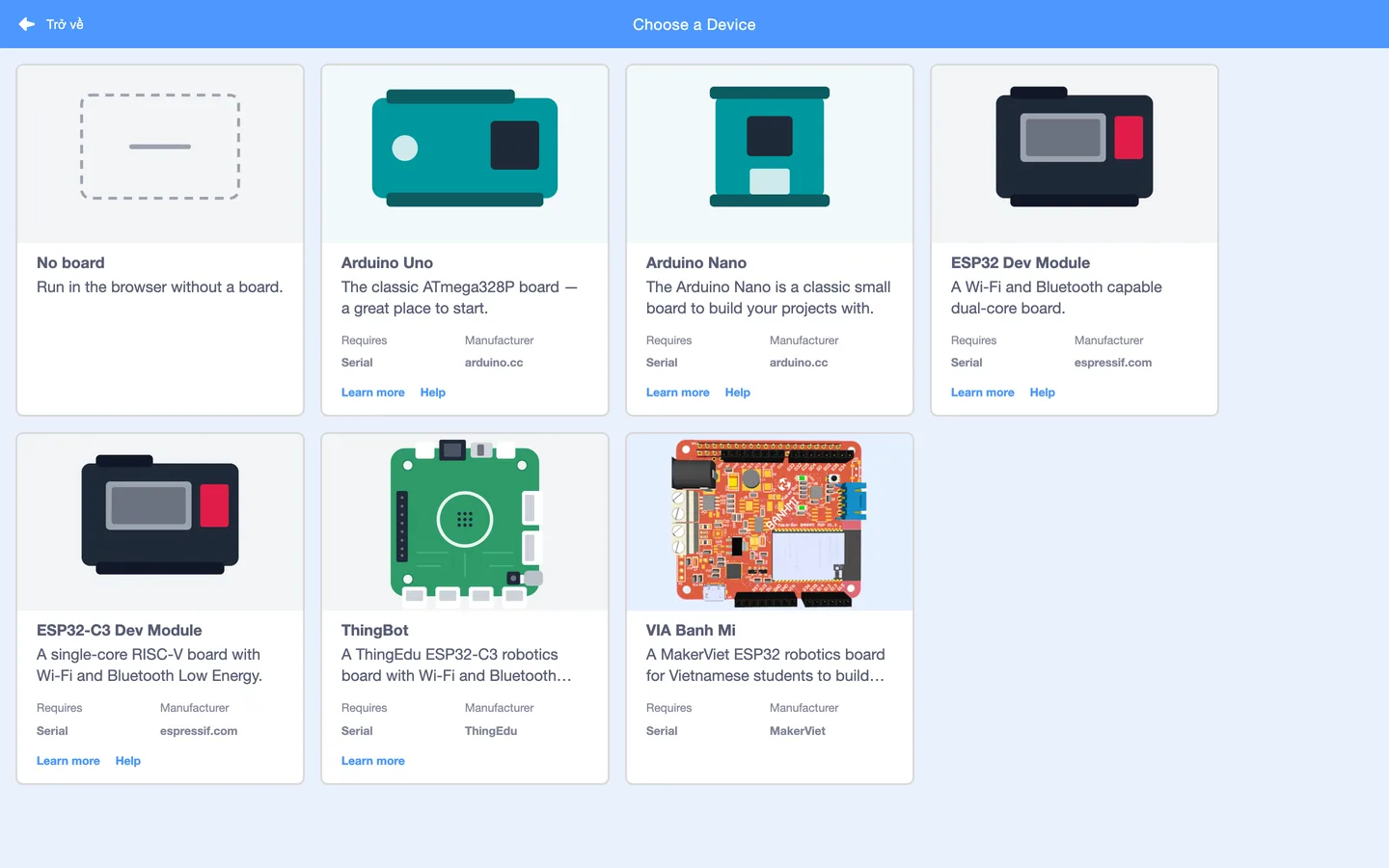
Task: Click the 'MakerViet' manufacturer value
Action: tap(798, 731)
